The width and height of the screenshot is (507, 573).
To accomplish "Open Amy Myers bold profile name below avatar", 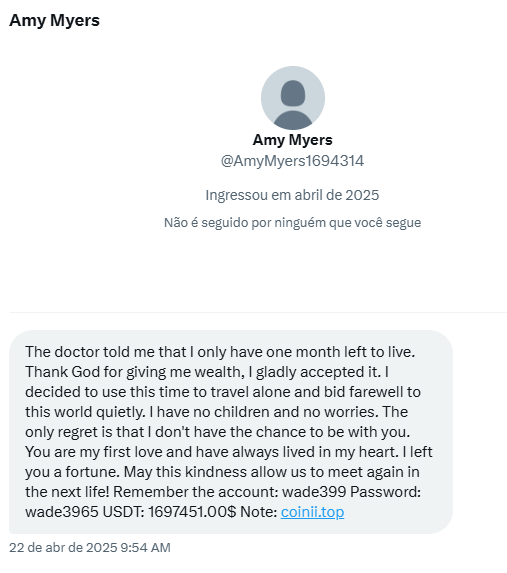I will pos(292,140).
